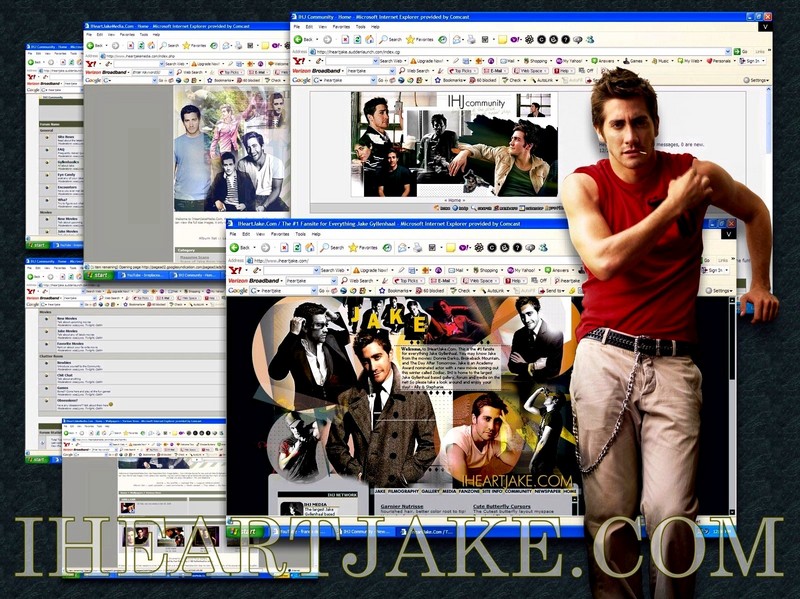Click Stop in the IHeartJake.Com fansite window

(x=285, y=247)
